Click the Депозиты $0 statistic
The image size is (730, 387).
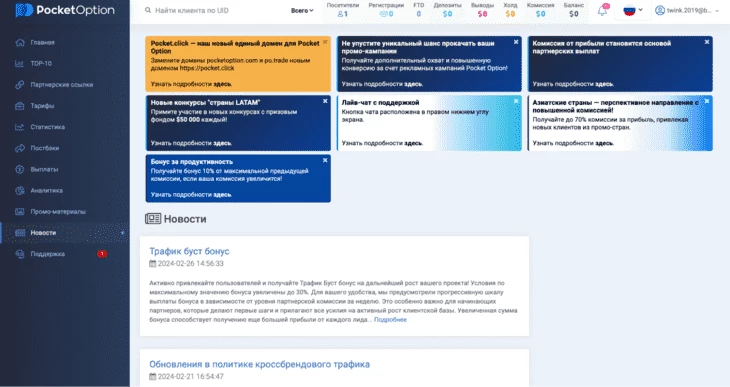pyautogui.click(x=447, y=10)
